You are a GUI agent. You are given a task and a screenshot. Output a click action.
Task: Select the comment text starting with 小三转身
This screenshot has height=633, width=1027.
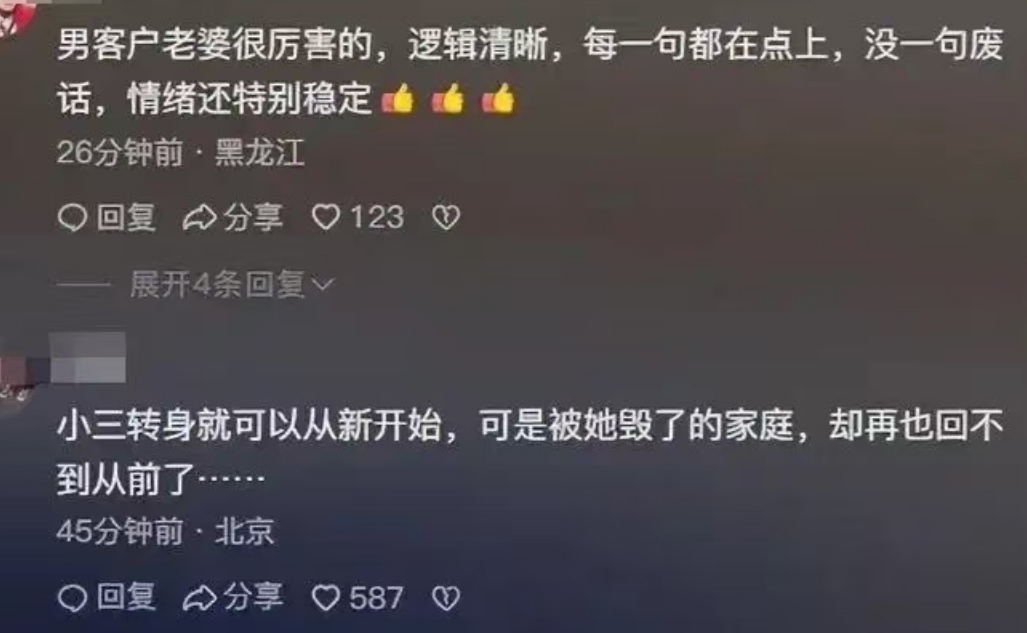[530, 452]
